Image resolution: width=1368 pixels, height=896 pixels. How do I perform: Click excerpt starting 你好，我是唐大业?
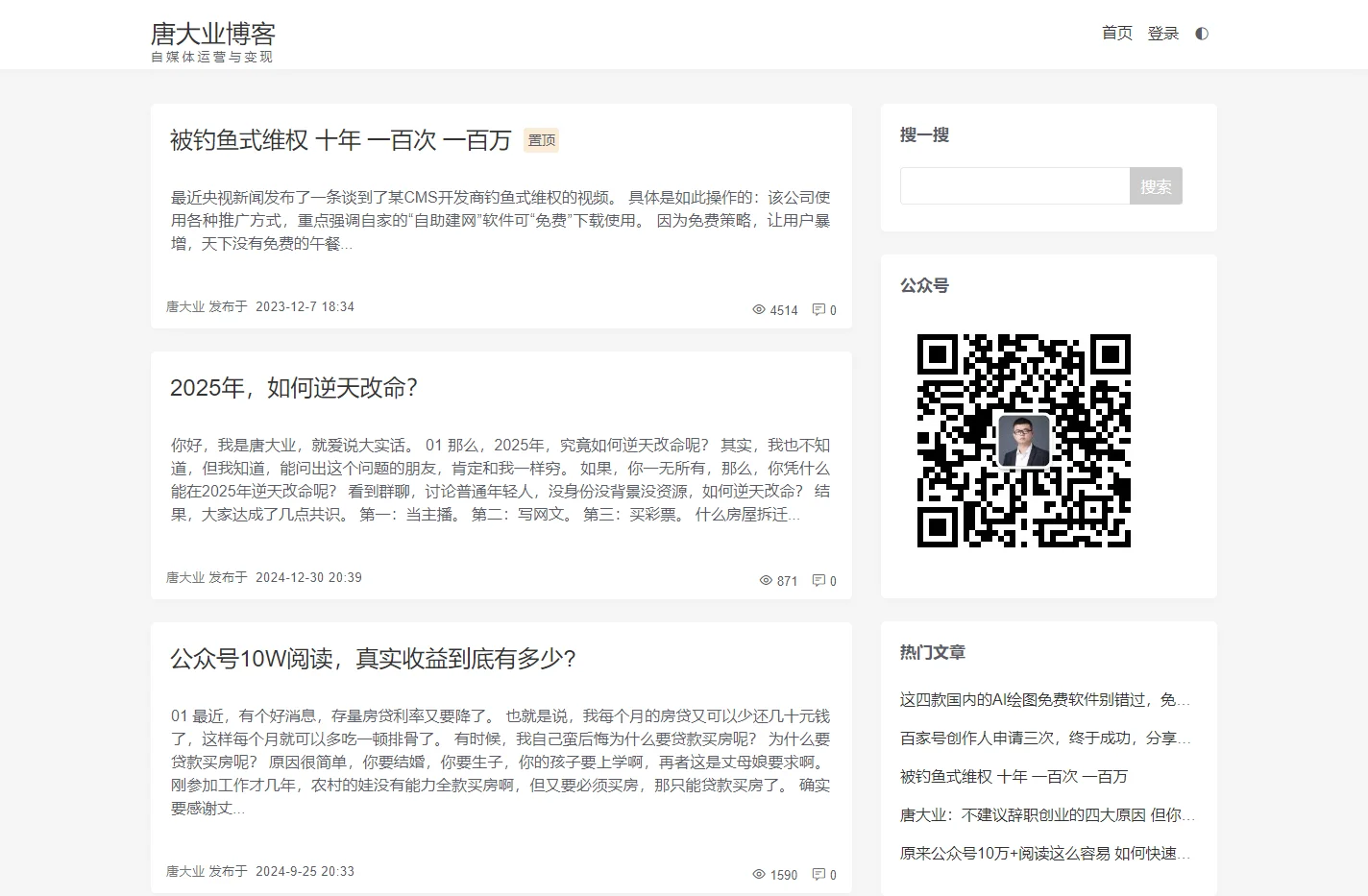point(501,480)
